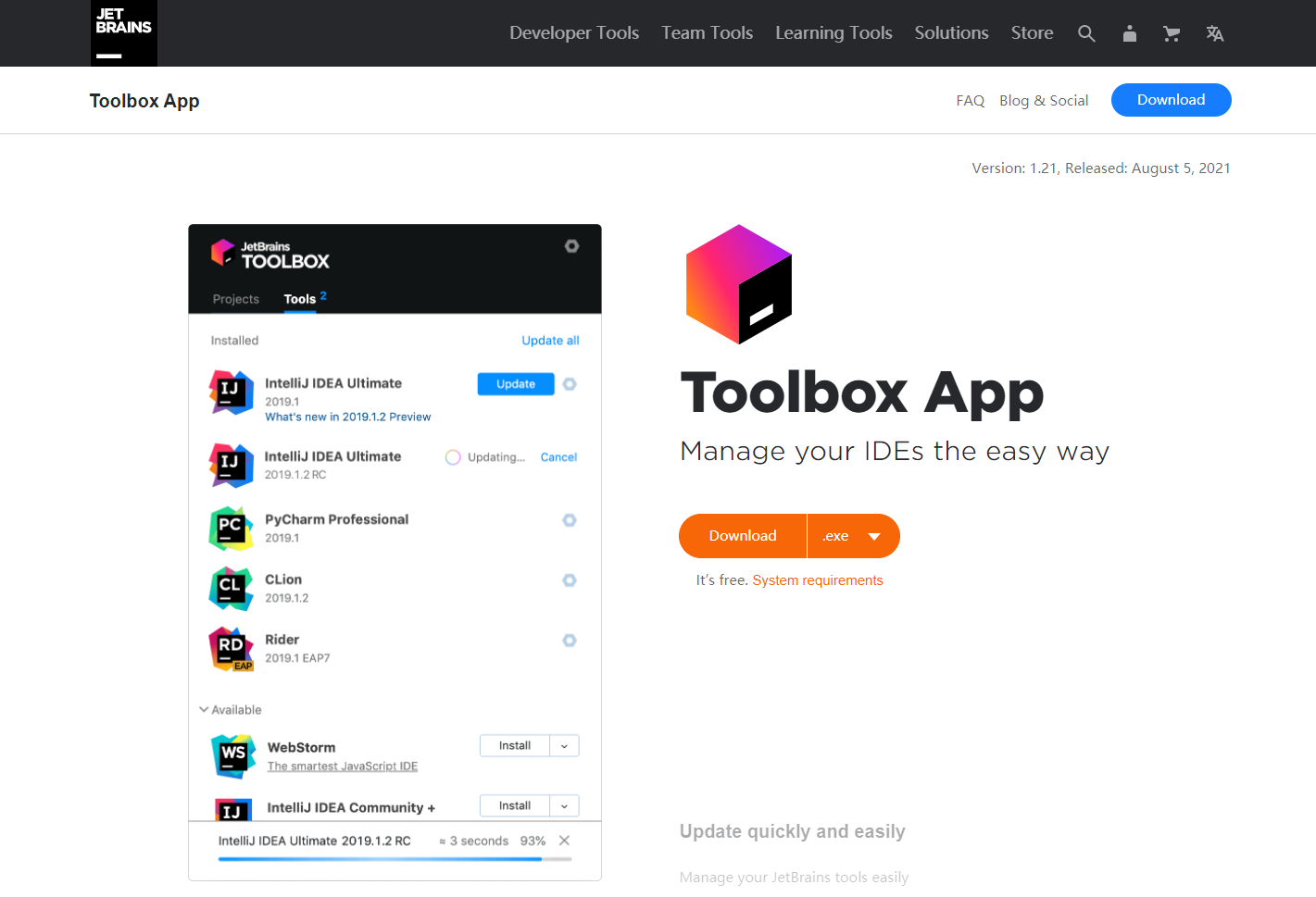Click the orange Download button
1316x897 pixels.
click(x=743, y=536)
